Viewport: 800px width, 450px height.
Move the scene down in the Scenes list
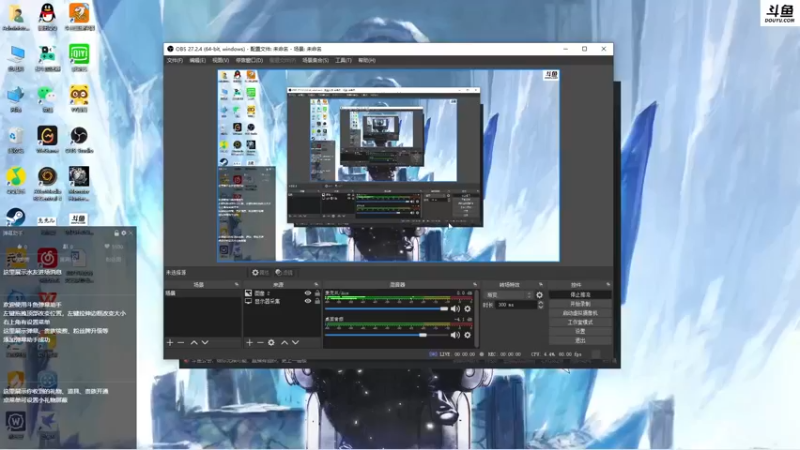click(205, 342)
